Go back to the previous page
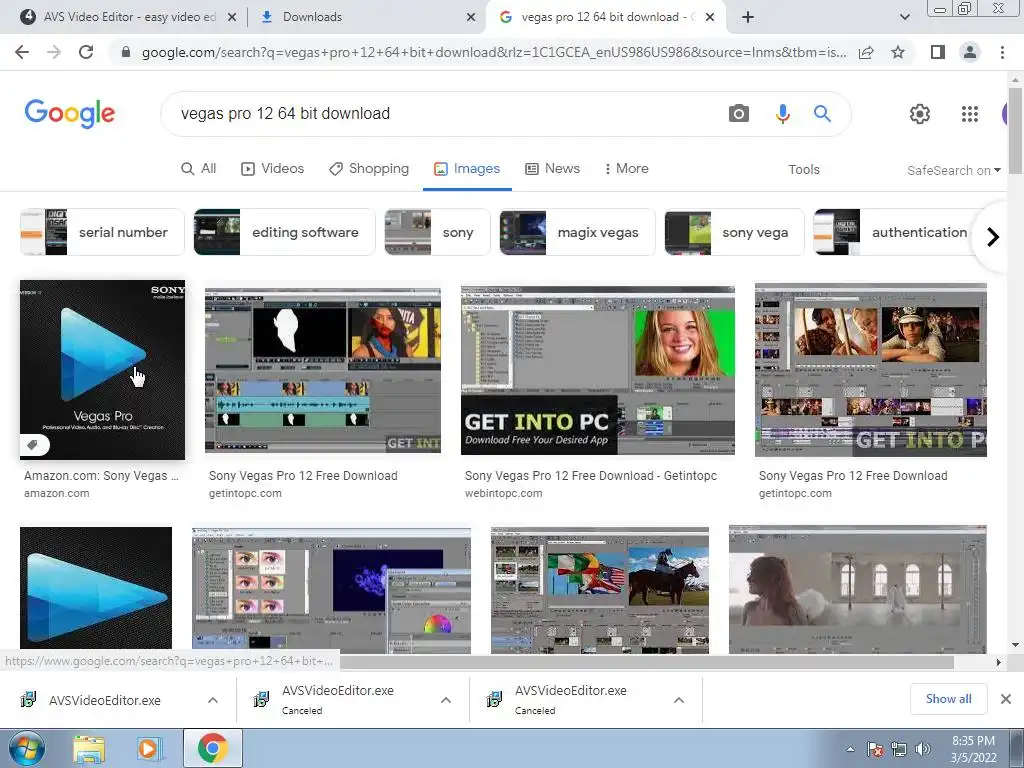This screenshot has width=1024, height=768. point(22,52)
